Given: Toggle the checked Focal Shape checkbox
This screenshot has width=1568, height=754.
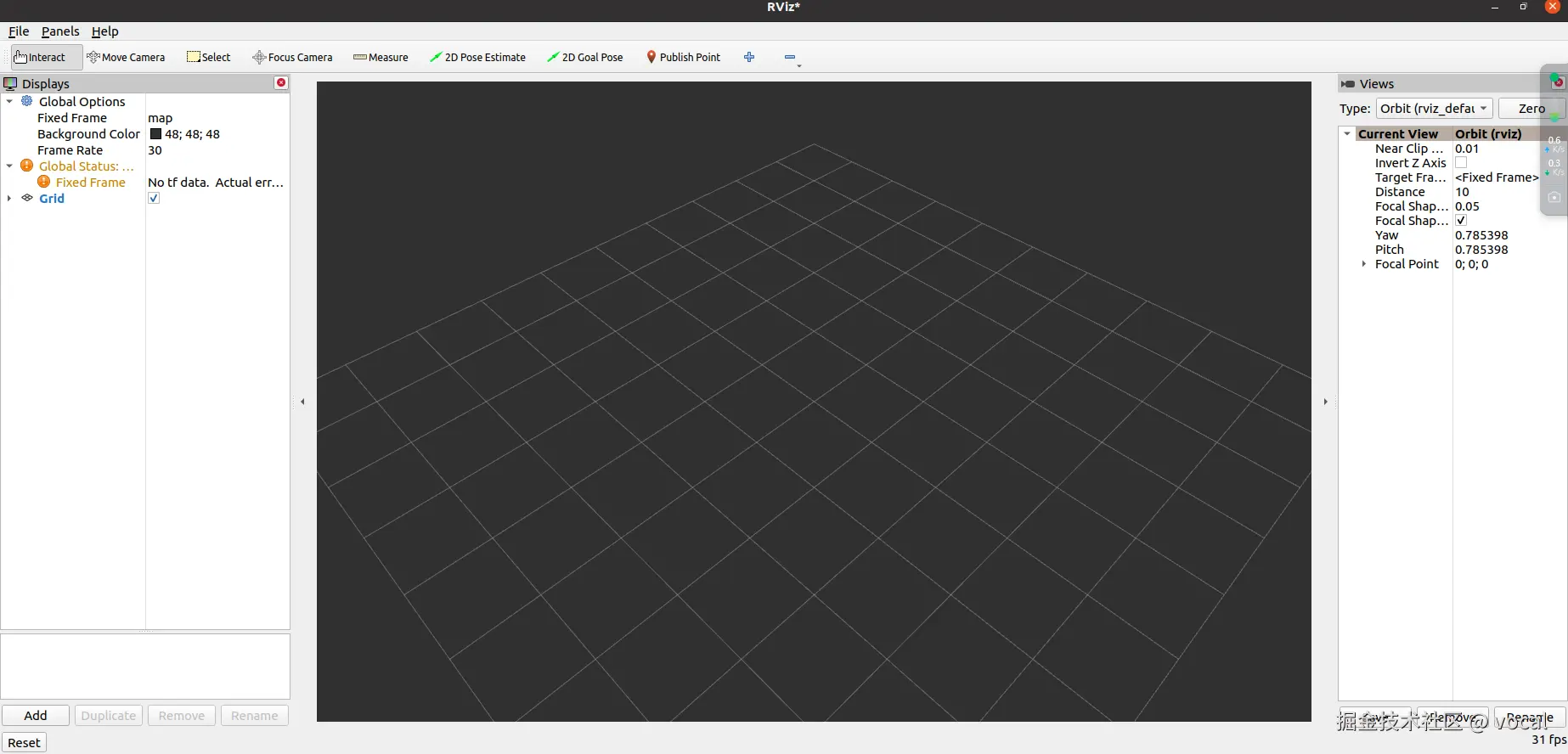Looking at the screenshot, I should 1461,220.
